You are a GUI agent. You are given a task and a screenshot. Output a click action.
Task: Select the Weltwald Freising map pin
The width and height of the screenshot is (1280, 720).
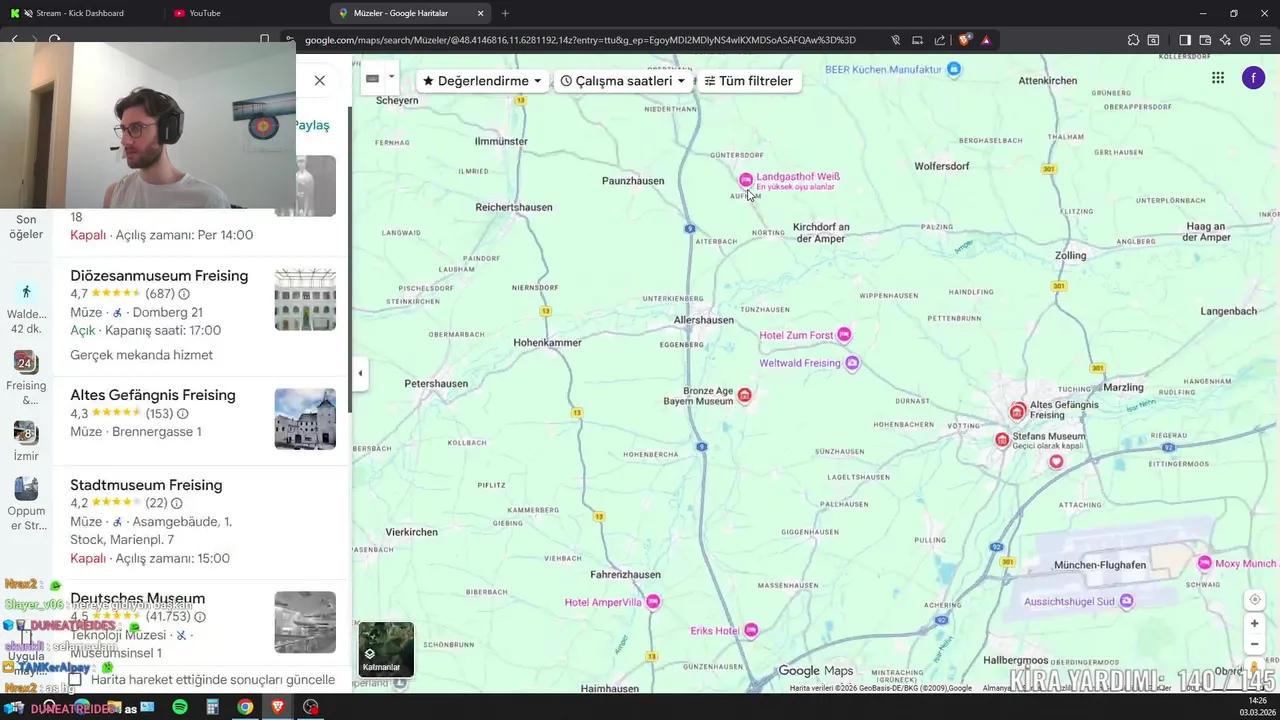click(852, 363)
